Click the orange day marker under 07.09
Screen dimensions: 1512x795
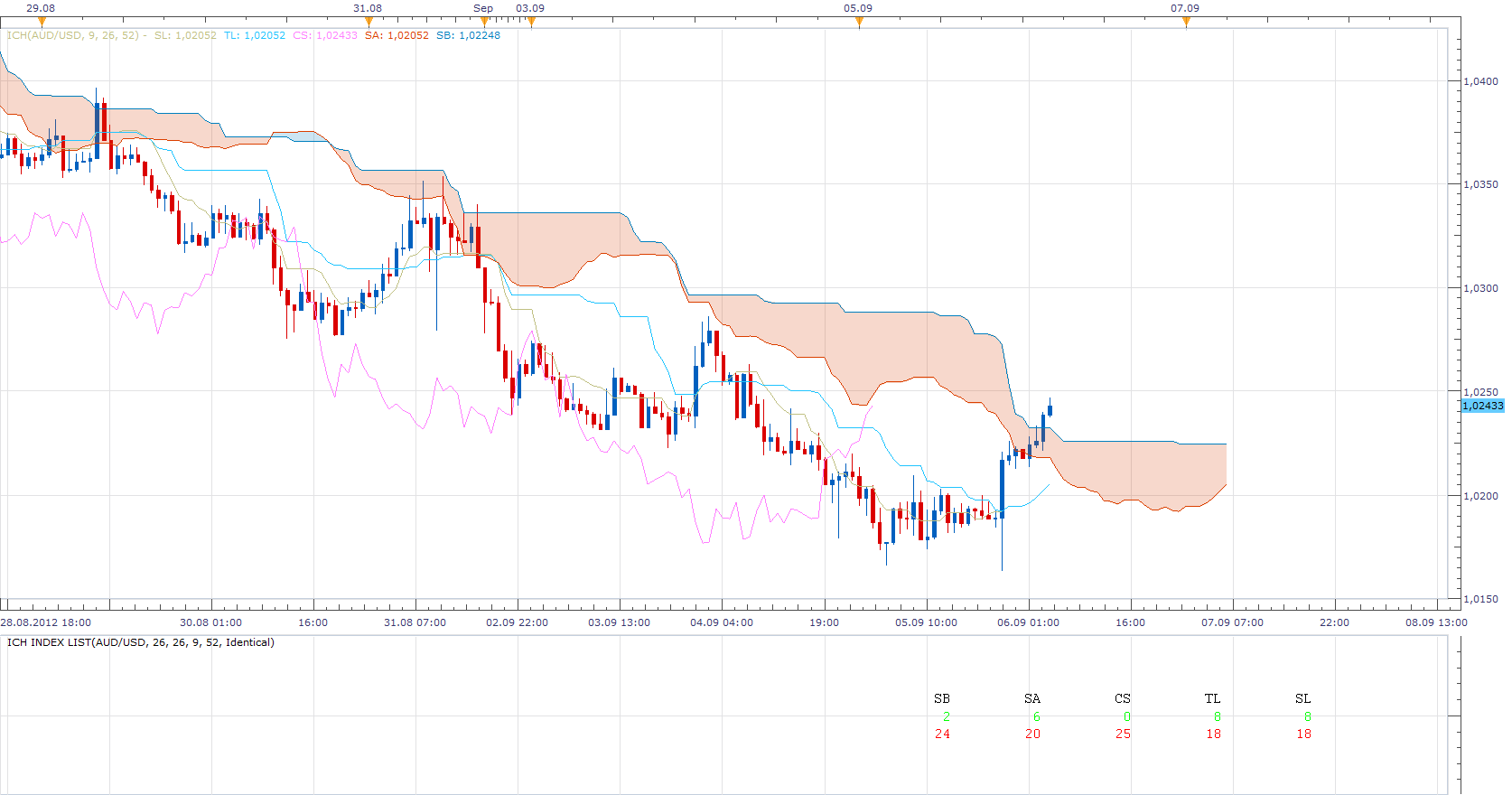pos(1186,22)
